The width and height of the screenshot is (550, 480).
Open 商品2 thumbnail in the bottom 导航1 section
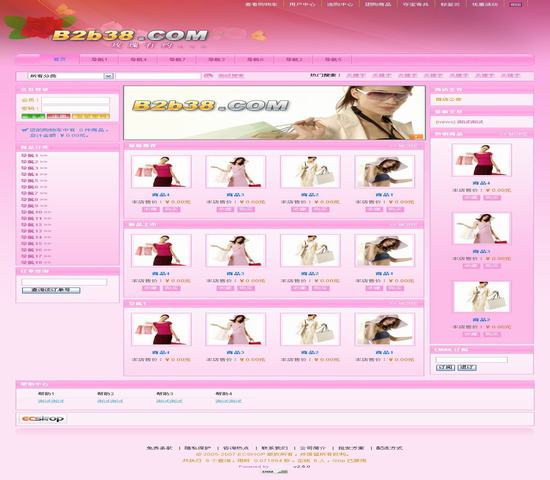click(310, 329)
